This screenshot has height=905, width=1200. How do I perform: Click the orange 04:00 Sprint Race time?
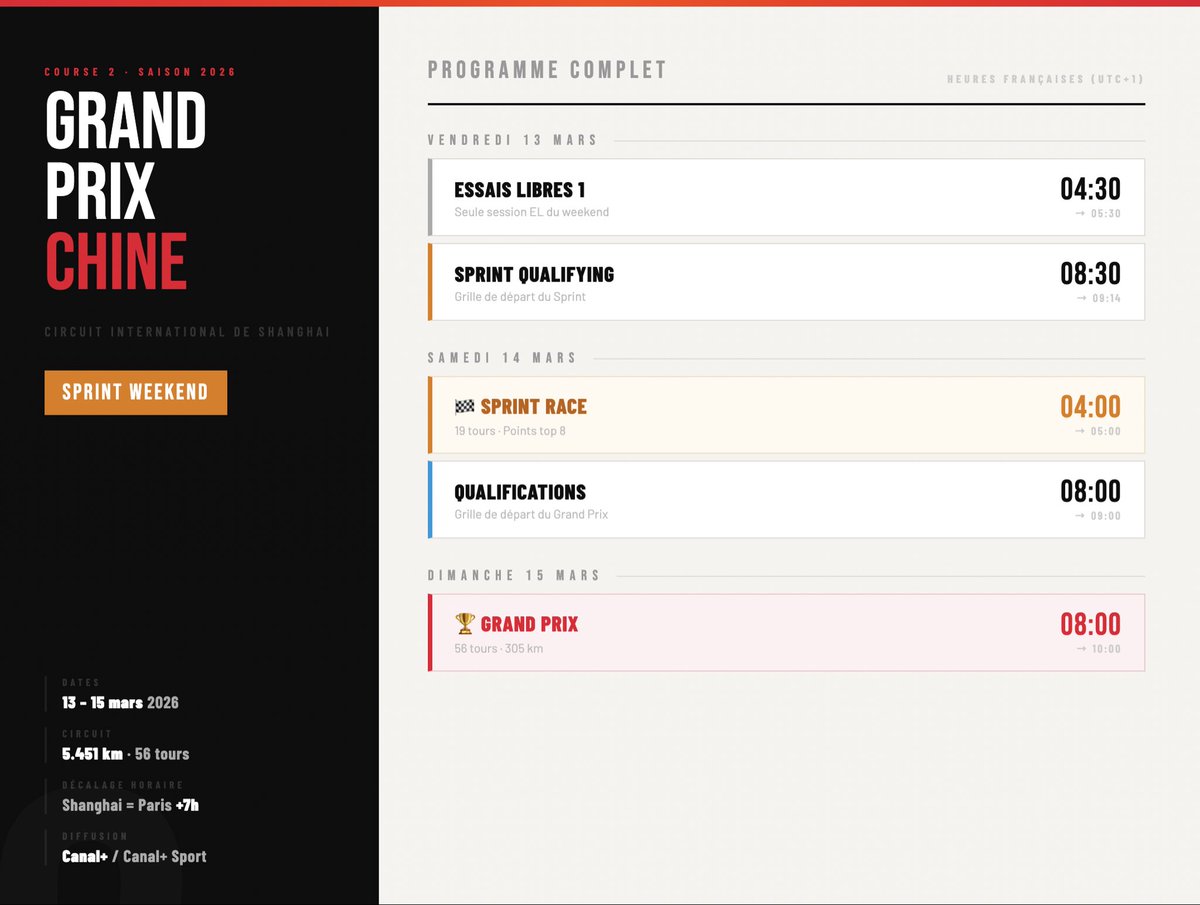tap(1090, 407)
